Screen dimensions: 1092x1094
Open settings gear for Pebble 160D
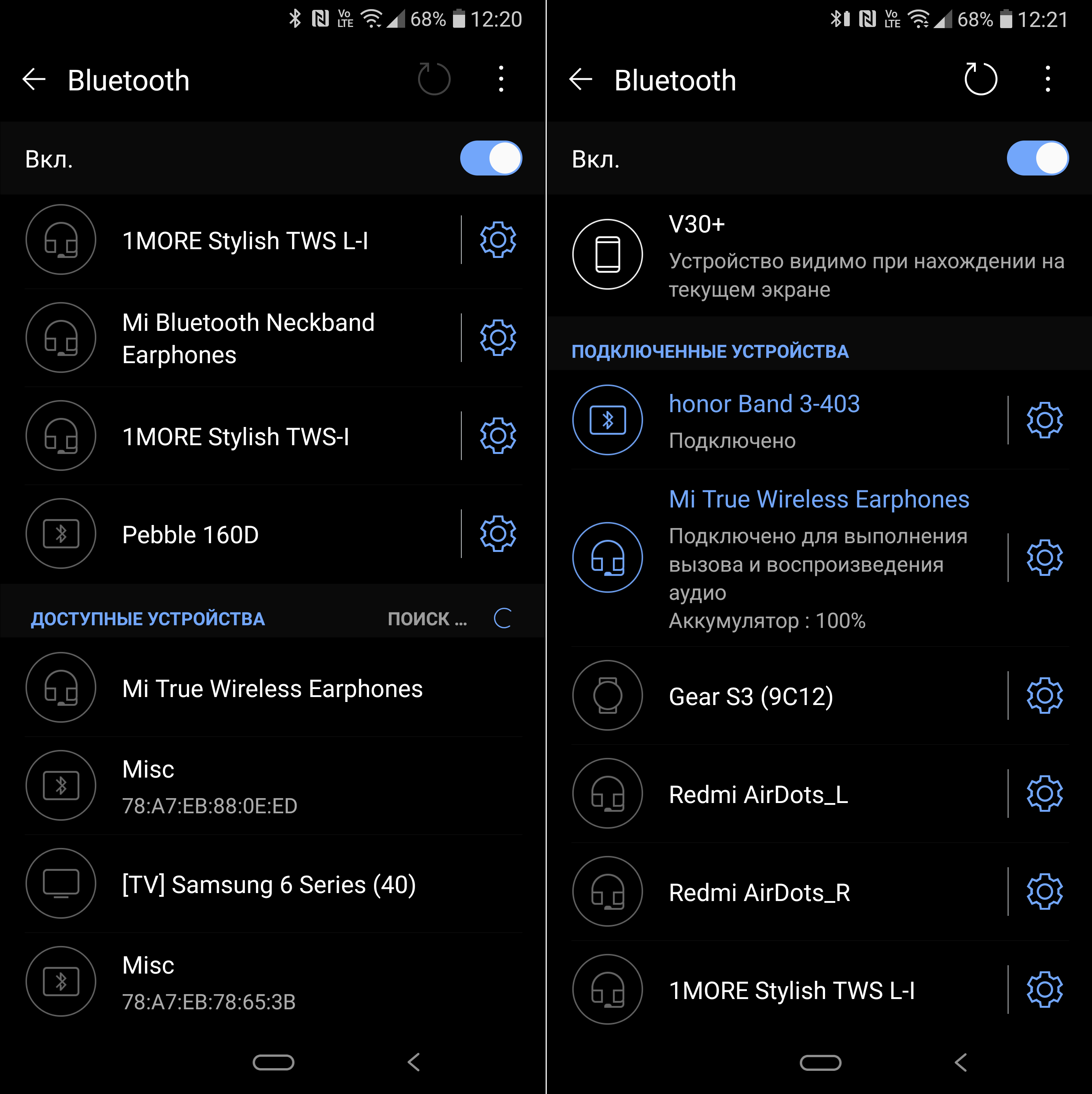(x=498, y=533)
